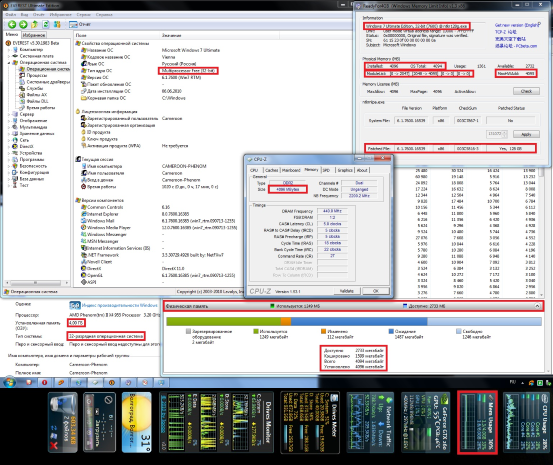Select Файлы AX in EVEREST tree

click(x=37, y=95)
